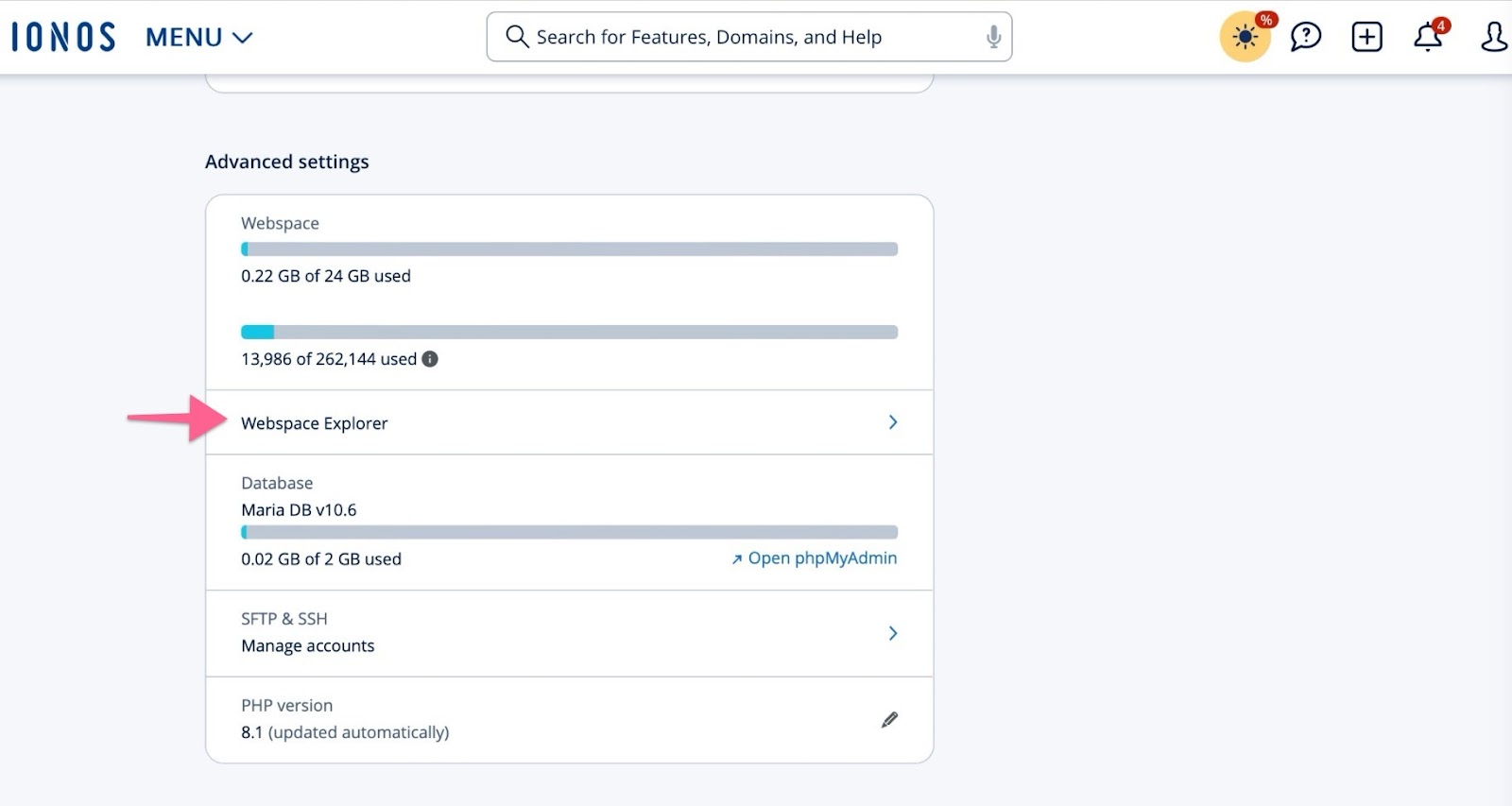Click the file count usage progress bar

(569, 333)
